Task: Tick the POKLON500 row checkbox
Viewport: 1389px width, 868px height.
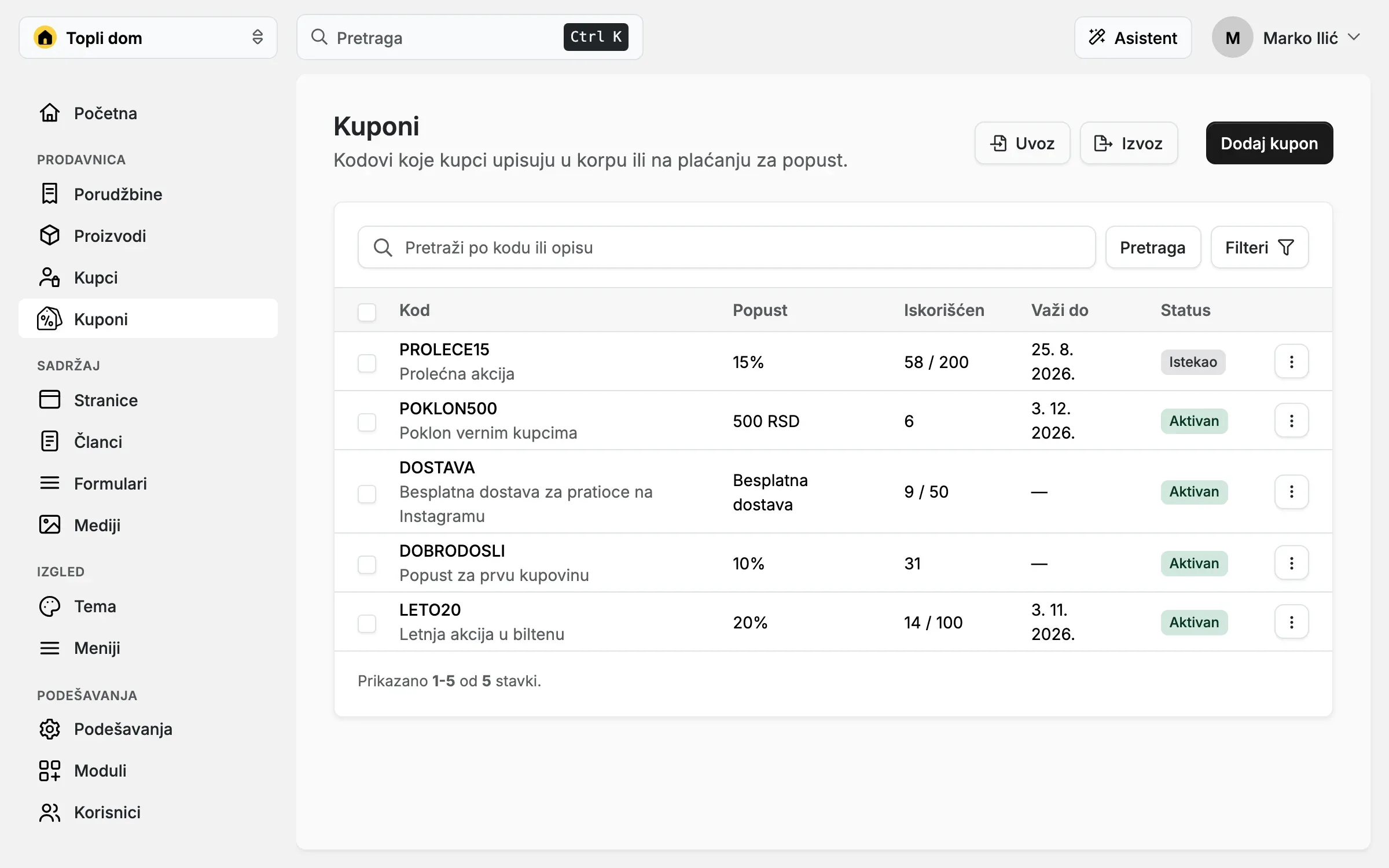Action: tap(367, 422)
